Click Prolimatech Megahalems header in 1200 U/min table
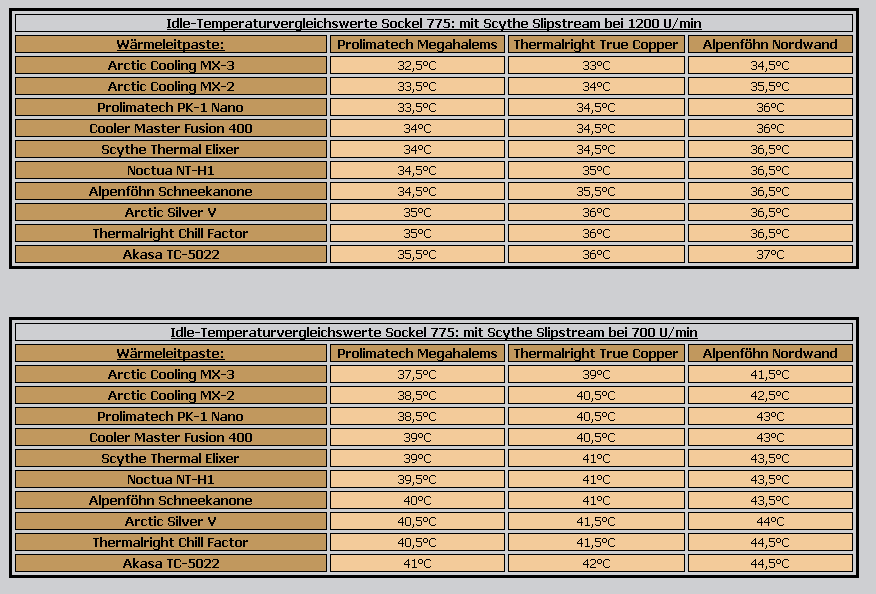The image size is (876, 594). point(417,44)
